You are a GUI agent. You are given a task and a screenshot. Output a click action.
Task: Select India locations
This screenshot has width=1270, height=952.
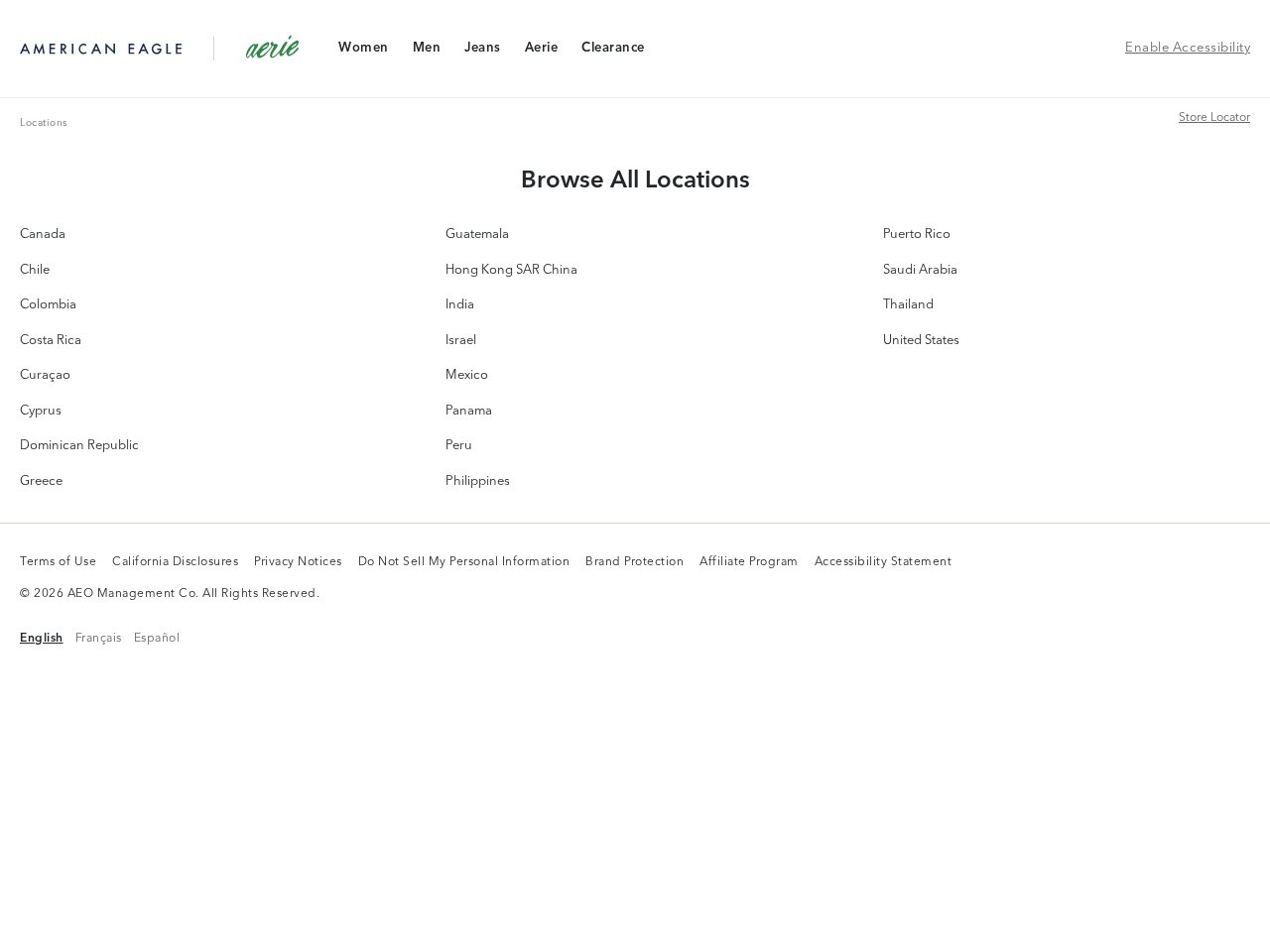[x=459, y=304]
